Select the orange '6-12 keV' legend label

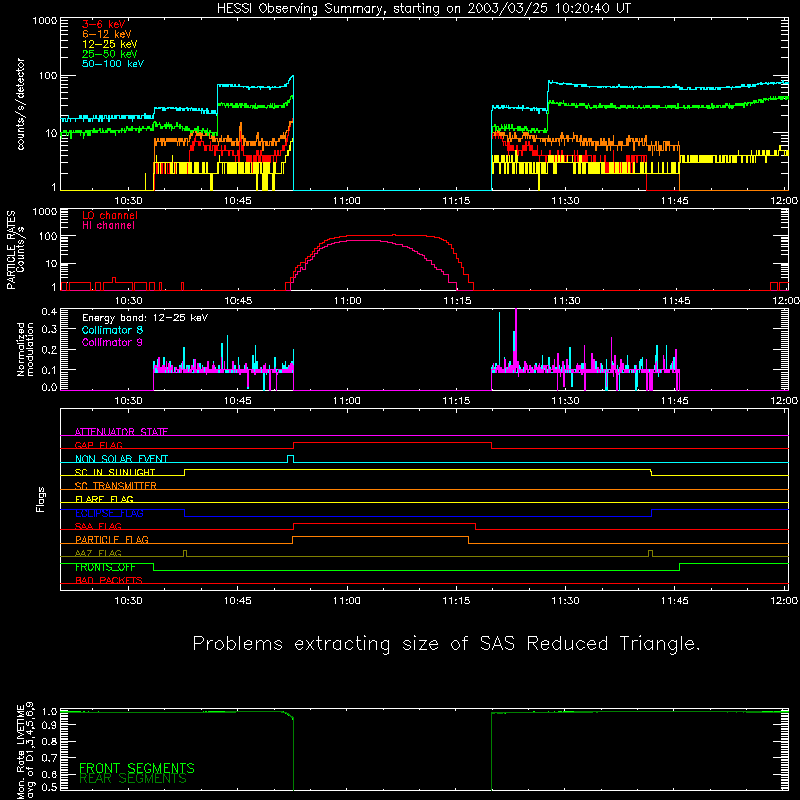(107, 34)
